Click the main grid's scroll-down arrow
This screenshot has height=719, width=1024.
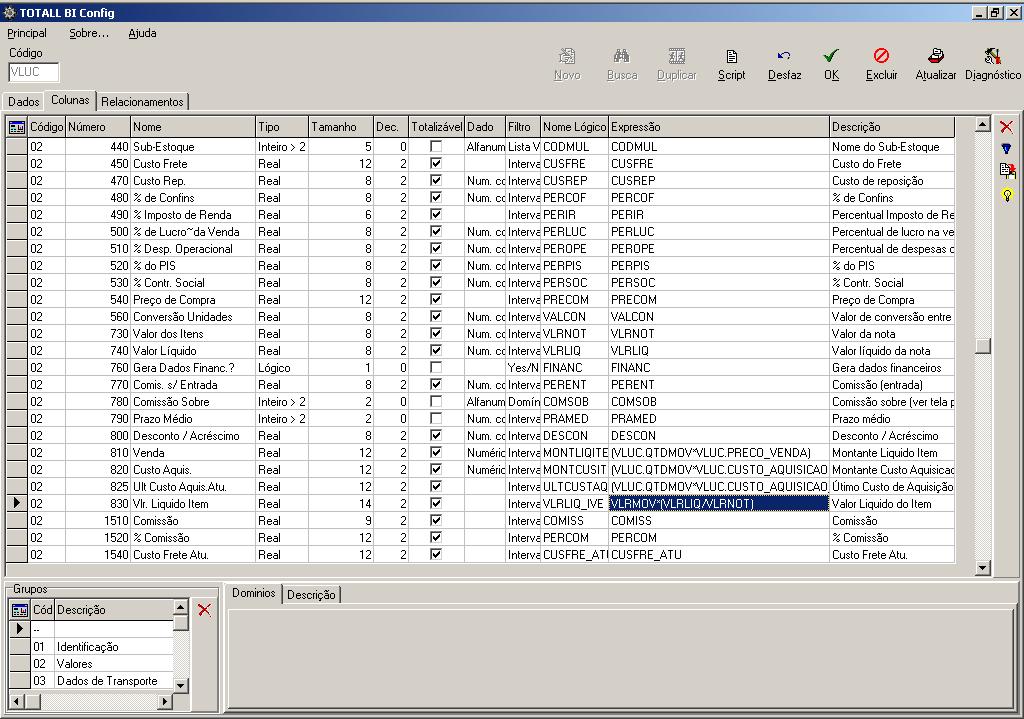click(x=982, y=567)
